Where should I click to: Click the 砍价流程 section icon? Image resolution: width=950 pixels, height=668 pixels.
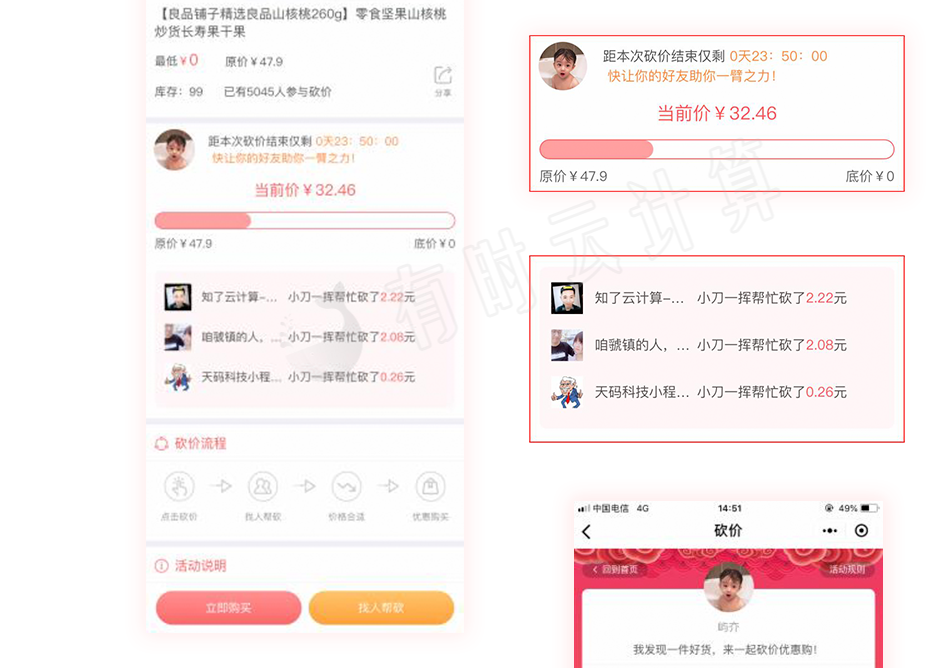161,443
